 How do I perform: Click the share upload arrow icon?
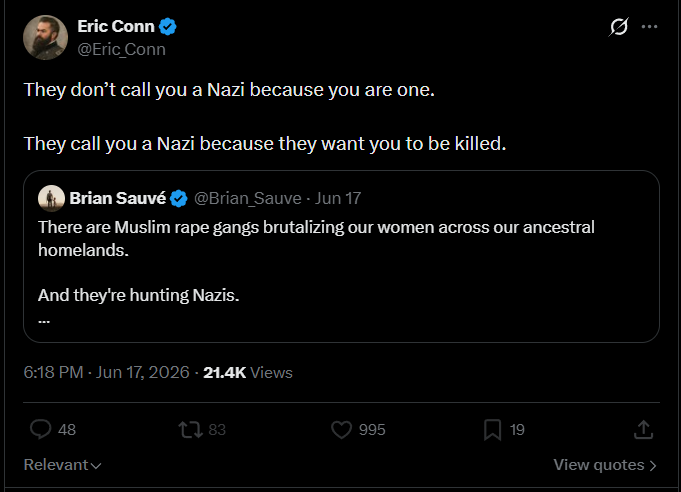[643, 429]
